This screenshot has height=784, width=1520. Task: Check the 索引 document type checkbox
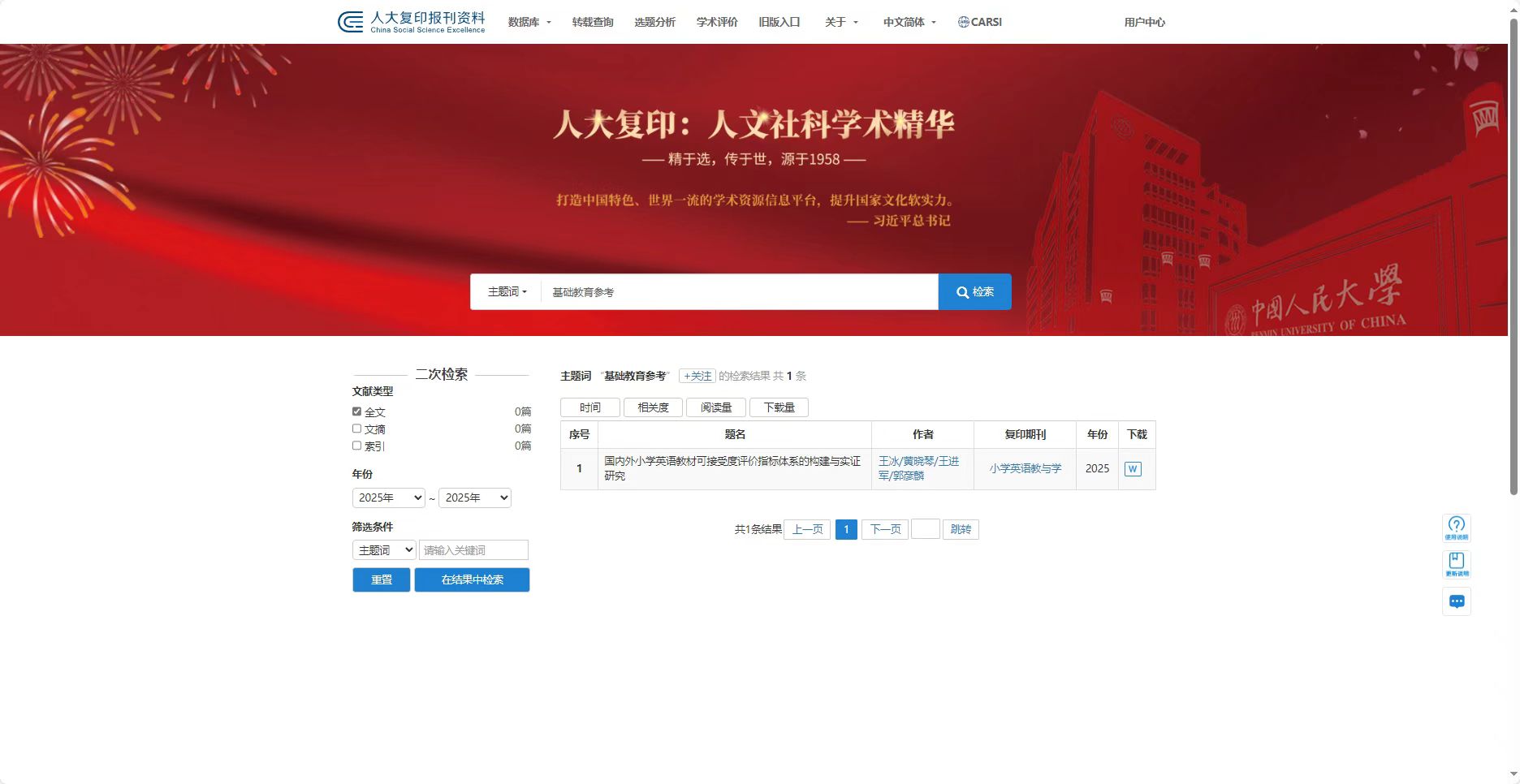[x=356, y=446]
